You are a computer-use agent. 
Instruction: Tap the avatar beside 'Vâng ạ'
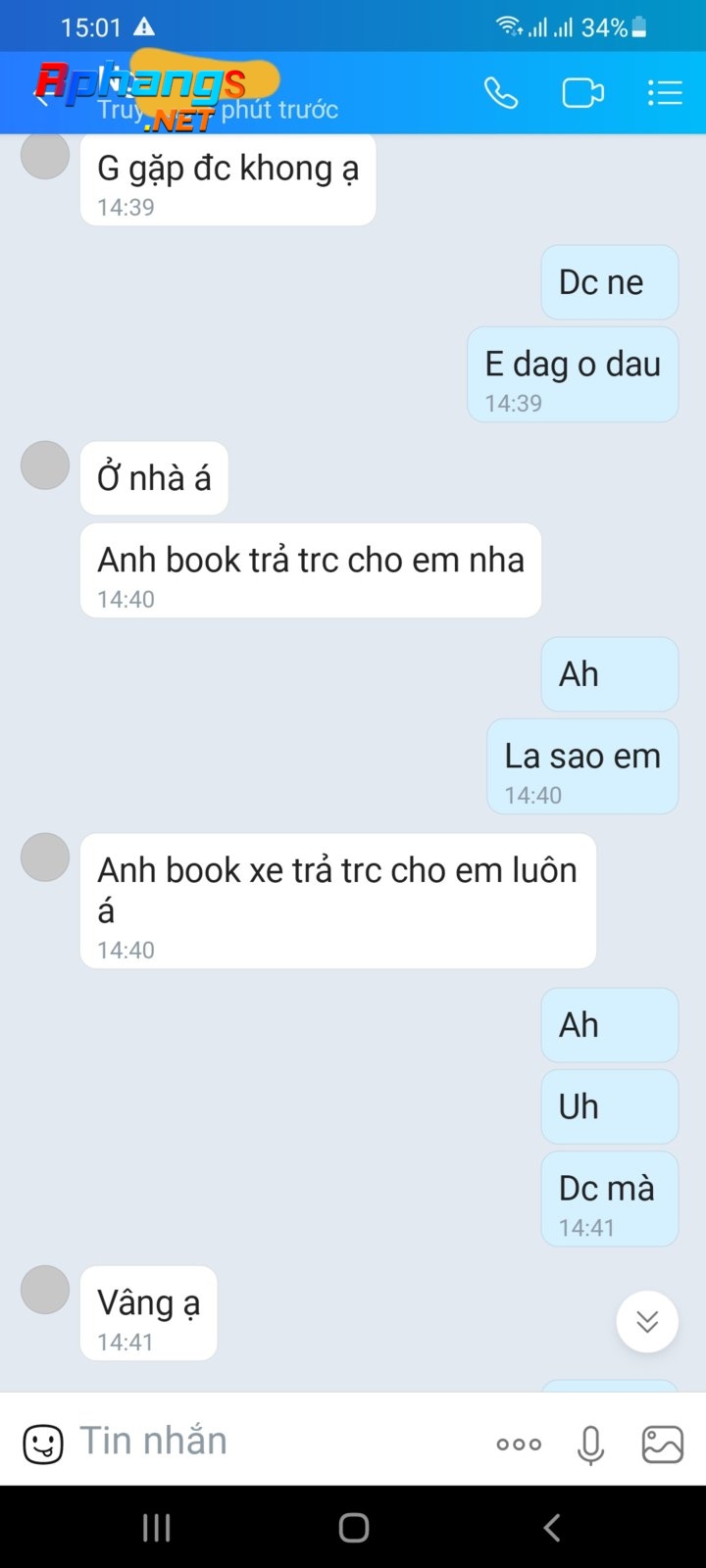click(x=45, y=1289)
